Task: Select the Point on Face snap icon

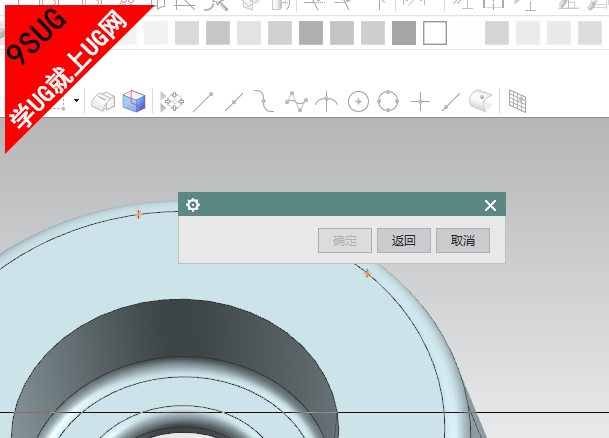Action: (481, 101)
